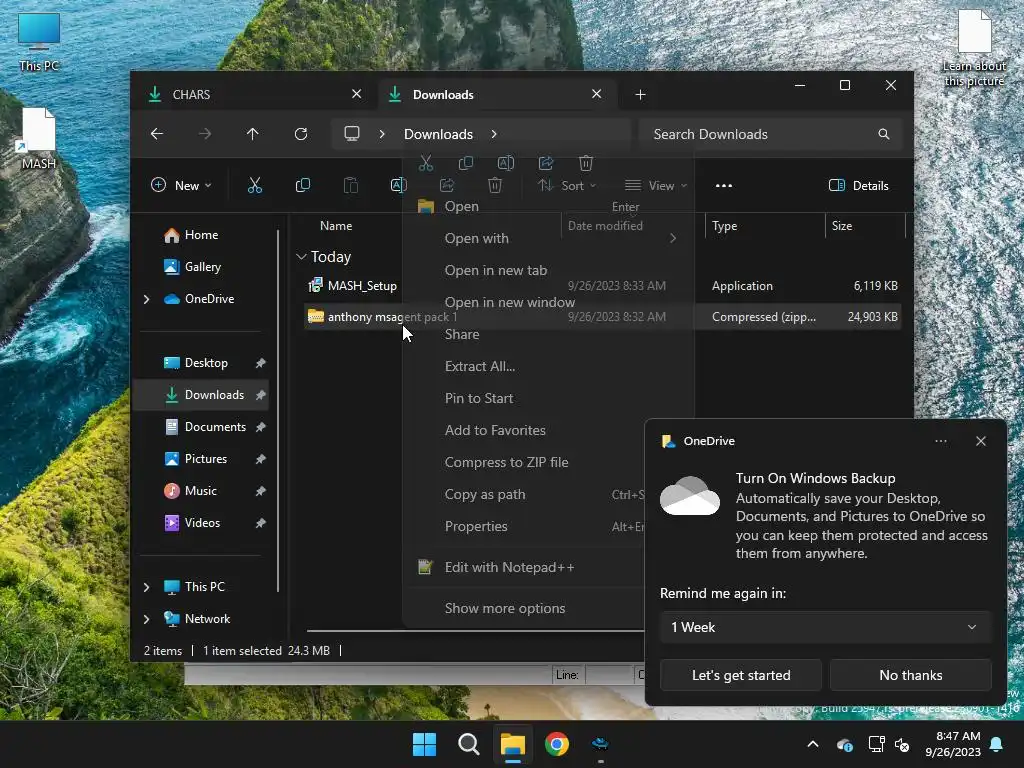
Task: Click the Search Downloads field
Action: (771, 134)
